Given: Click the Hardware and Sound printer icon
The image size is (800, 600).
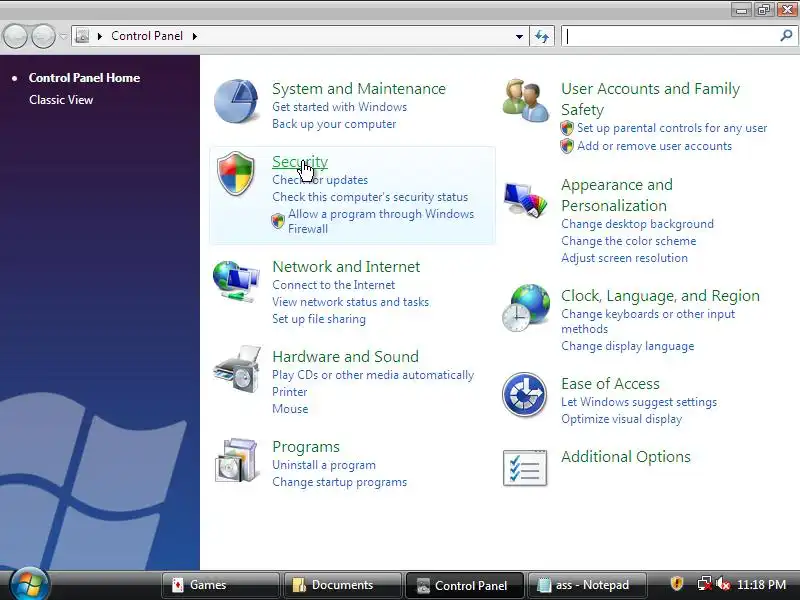Looking at the screenshot, I should pyautogui.click(x=238, y=369).
